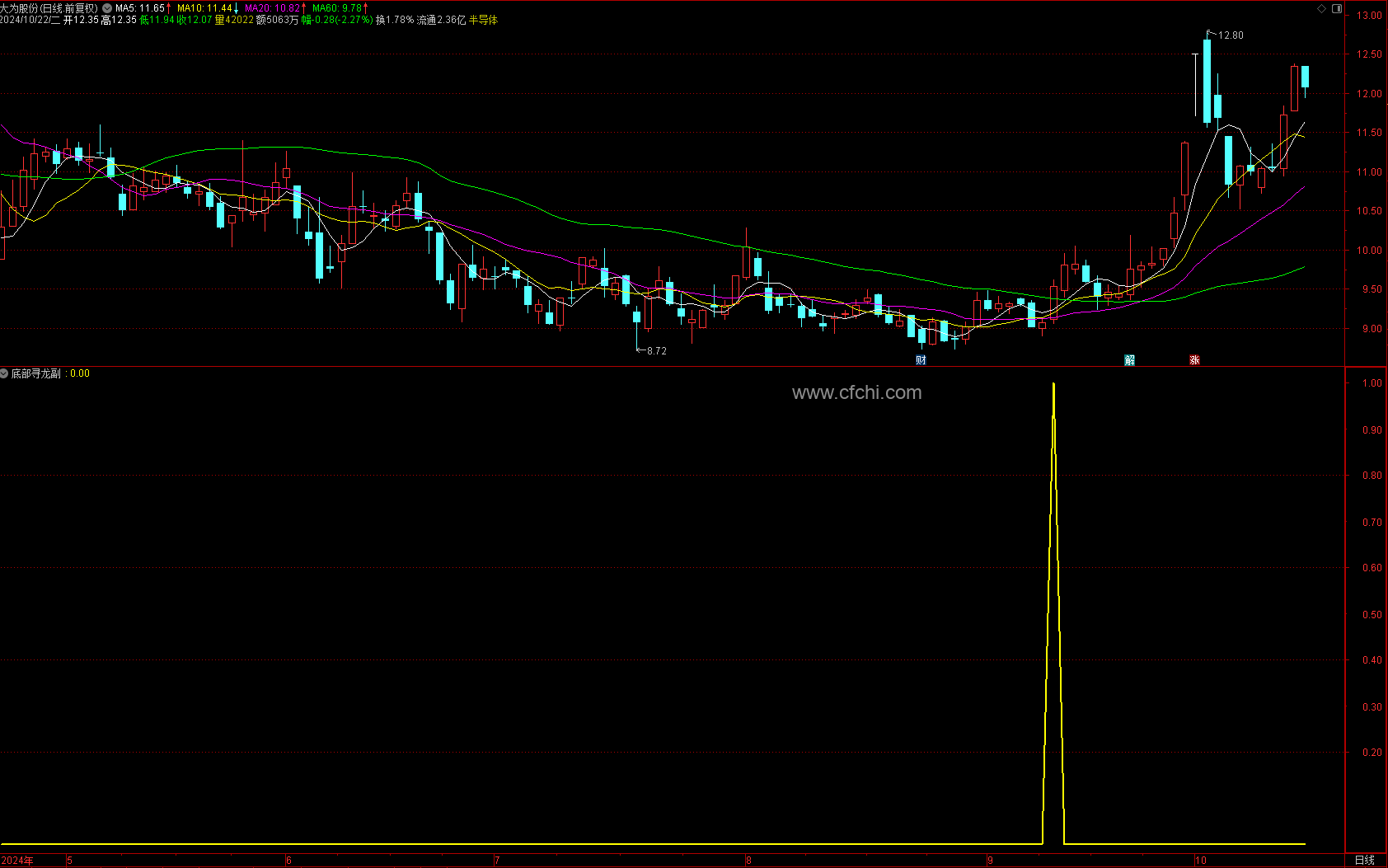The height and width of the screenshot is (868, 1388).
Task: Click the 8.72 low price label
Action: [657, 351]
